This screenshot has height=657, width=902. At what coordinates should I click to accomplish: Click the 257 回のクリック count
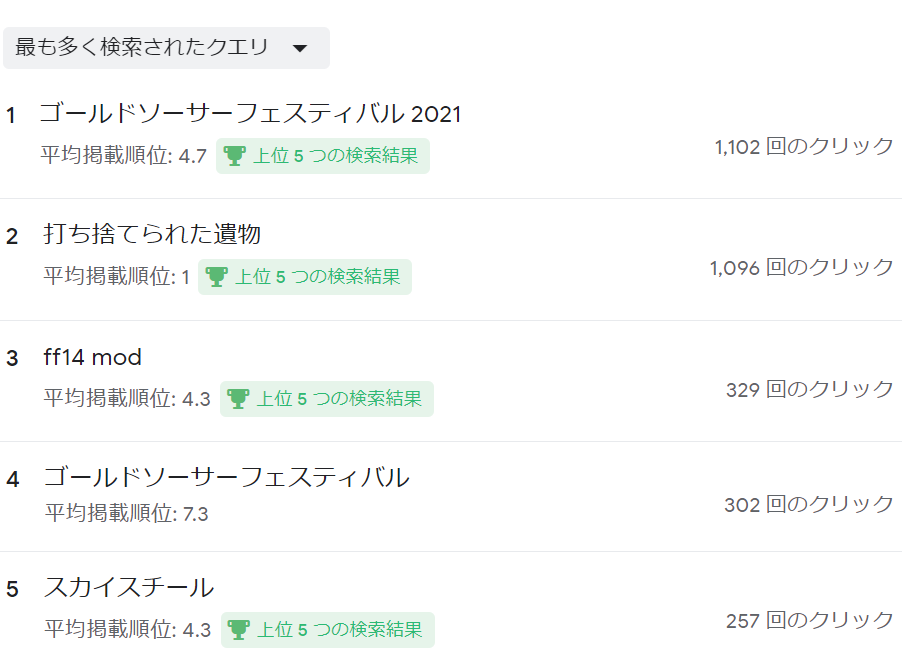(x=809, y=621)
